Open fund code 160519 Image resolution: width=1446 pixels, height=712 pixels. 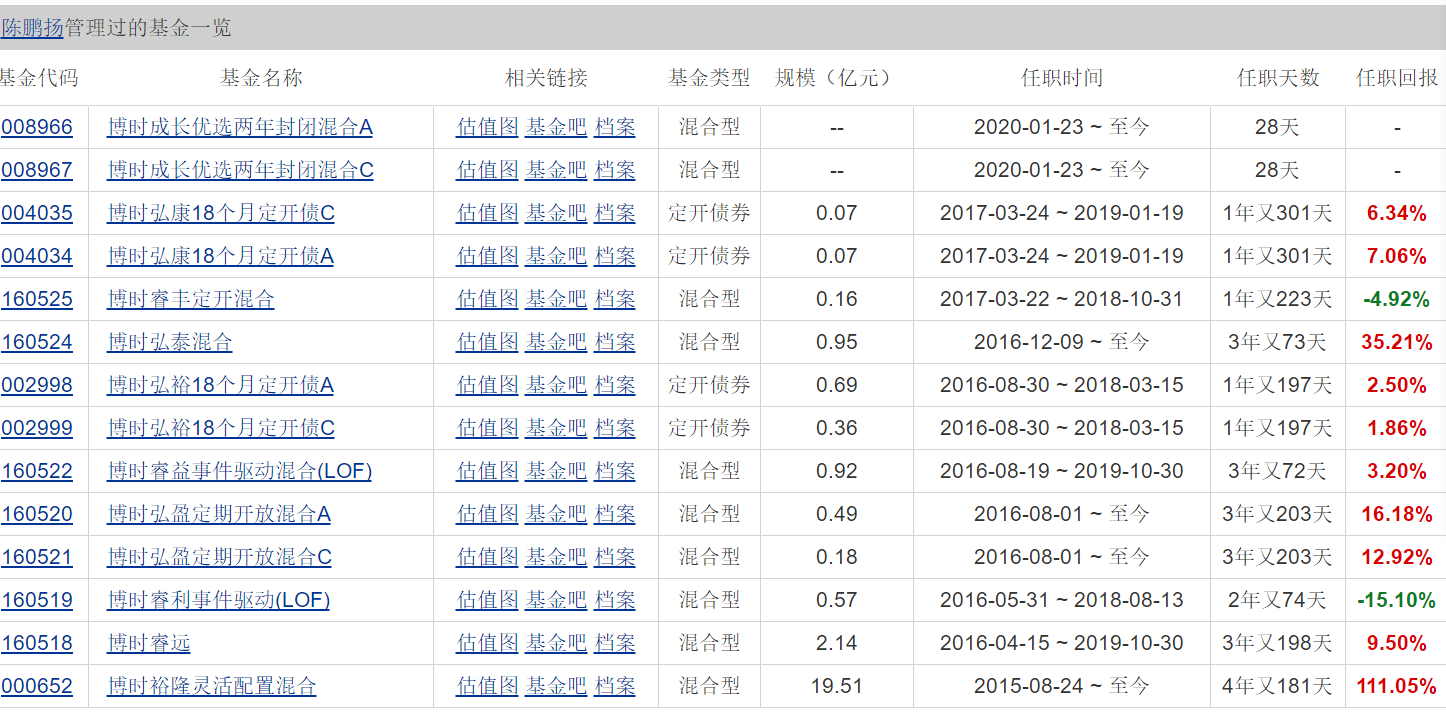tap(37, 600)
